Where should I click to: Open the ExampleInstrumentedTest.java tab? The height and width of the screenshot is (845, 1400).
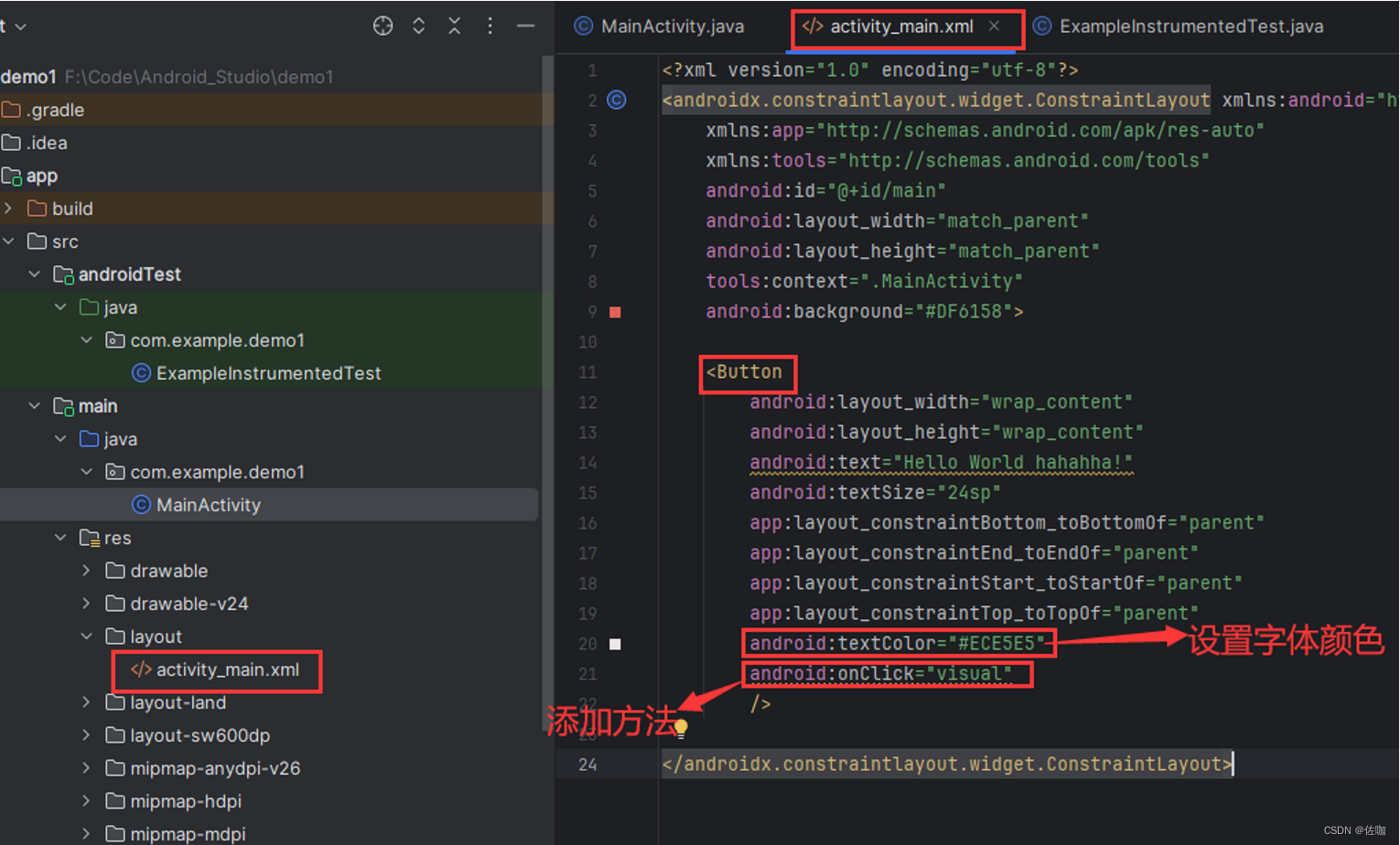(1179, 27)
